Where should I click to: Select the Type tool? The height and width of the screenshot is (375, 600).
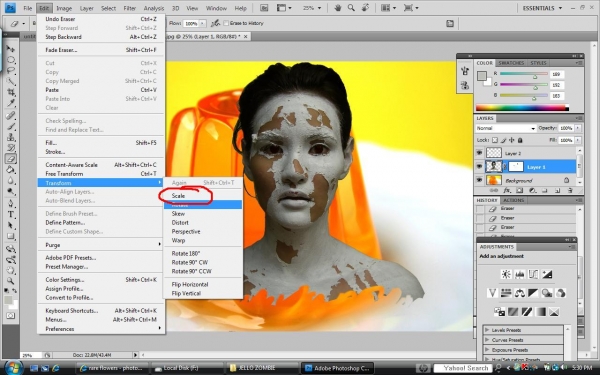(11, 214)
